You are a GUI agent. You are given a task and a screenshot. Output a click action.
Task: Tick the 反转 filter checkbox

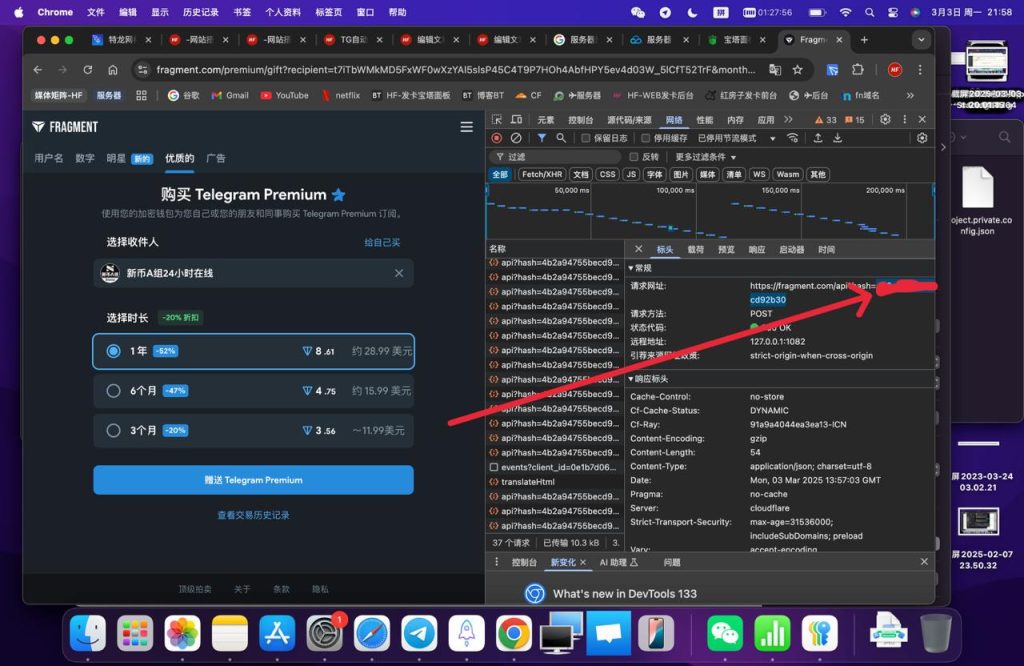(x=633, y=157)
